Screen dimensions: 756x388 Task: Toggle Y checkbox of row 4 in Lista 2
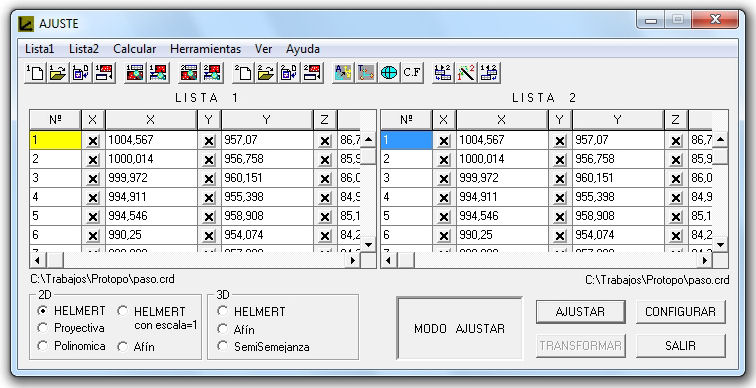click(x=560, y=198)
